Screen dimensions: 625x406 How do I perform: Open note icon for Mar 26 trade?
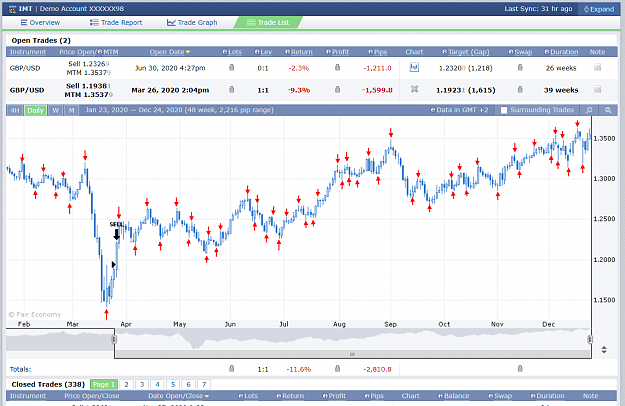pyautogui.click(x=597, y=90)
